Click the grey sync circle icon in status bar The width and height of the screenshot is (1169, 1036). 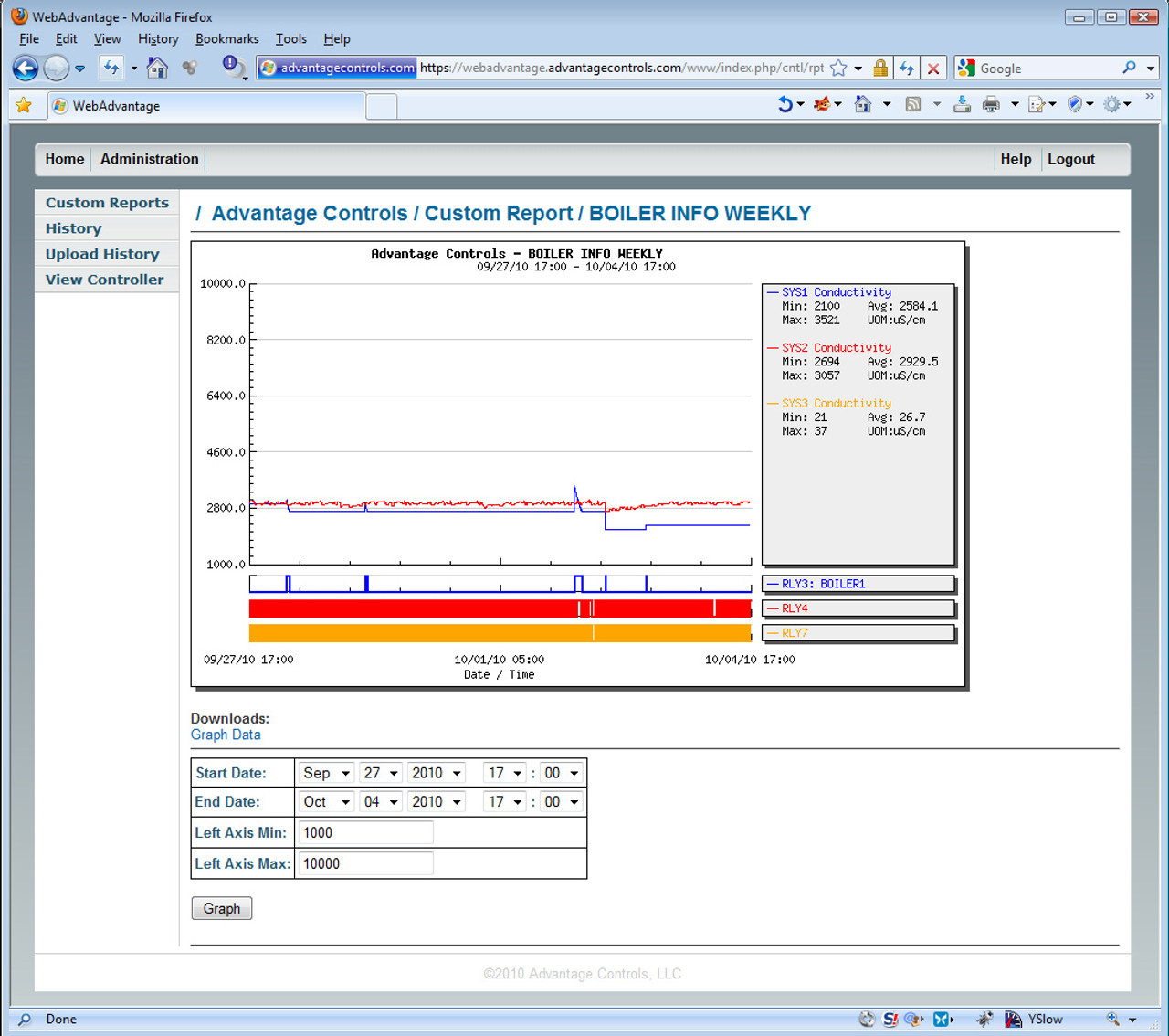tap(867, 1019)
